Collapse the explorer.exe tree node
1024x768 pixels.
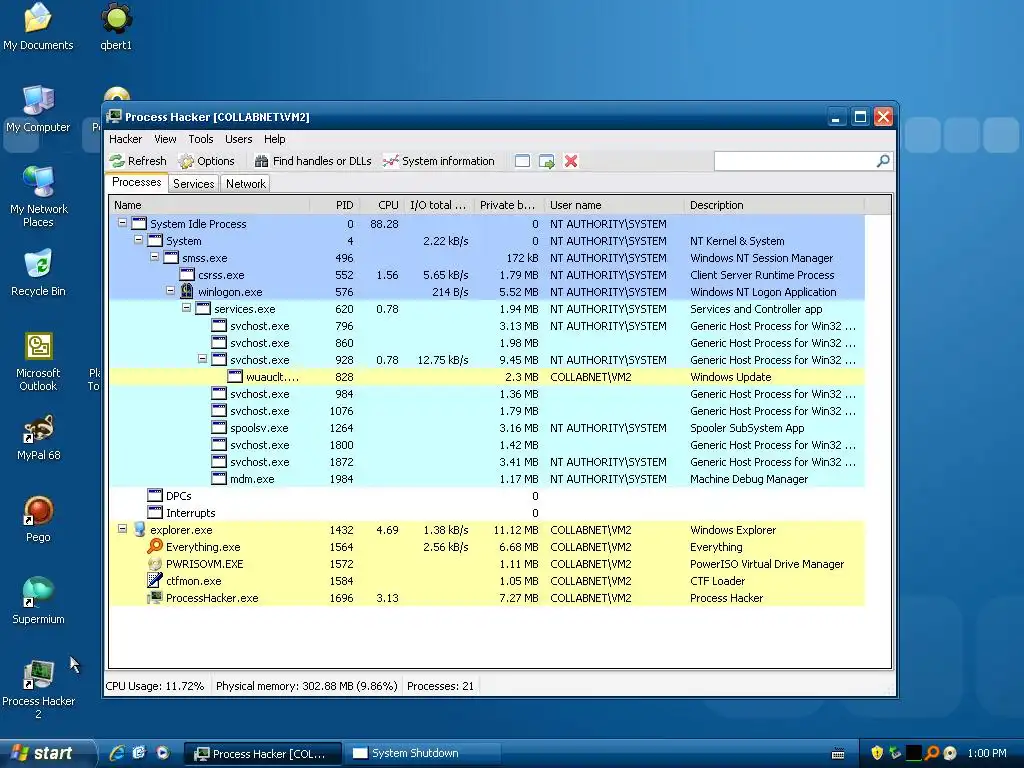122,528
